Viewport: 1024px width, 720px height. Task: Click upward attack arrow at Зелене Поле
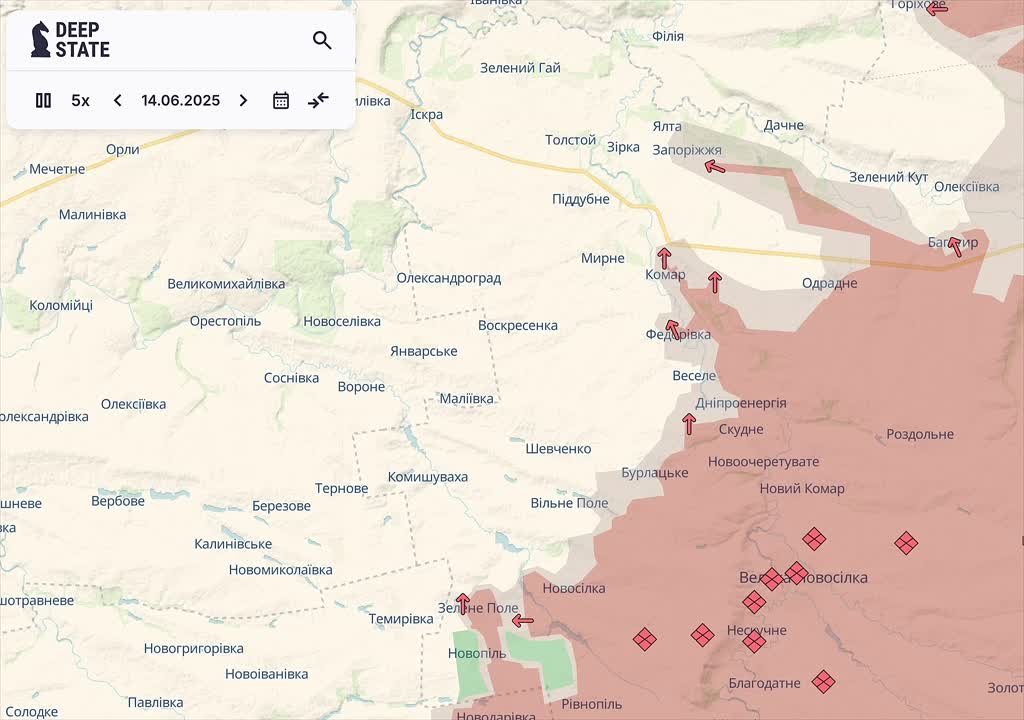[463, 604]
